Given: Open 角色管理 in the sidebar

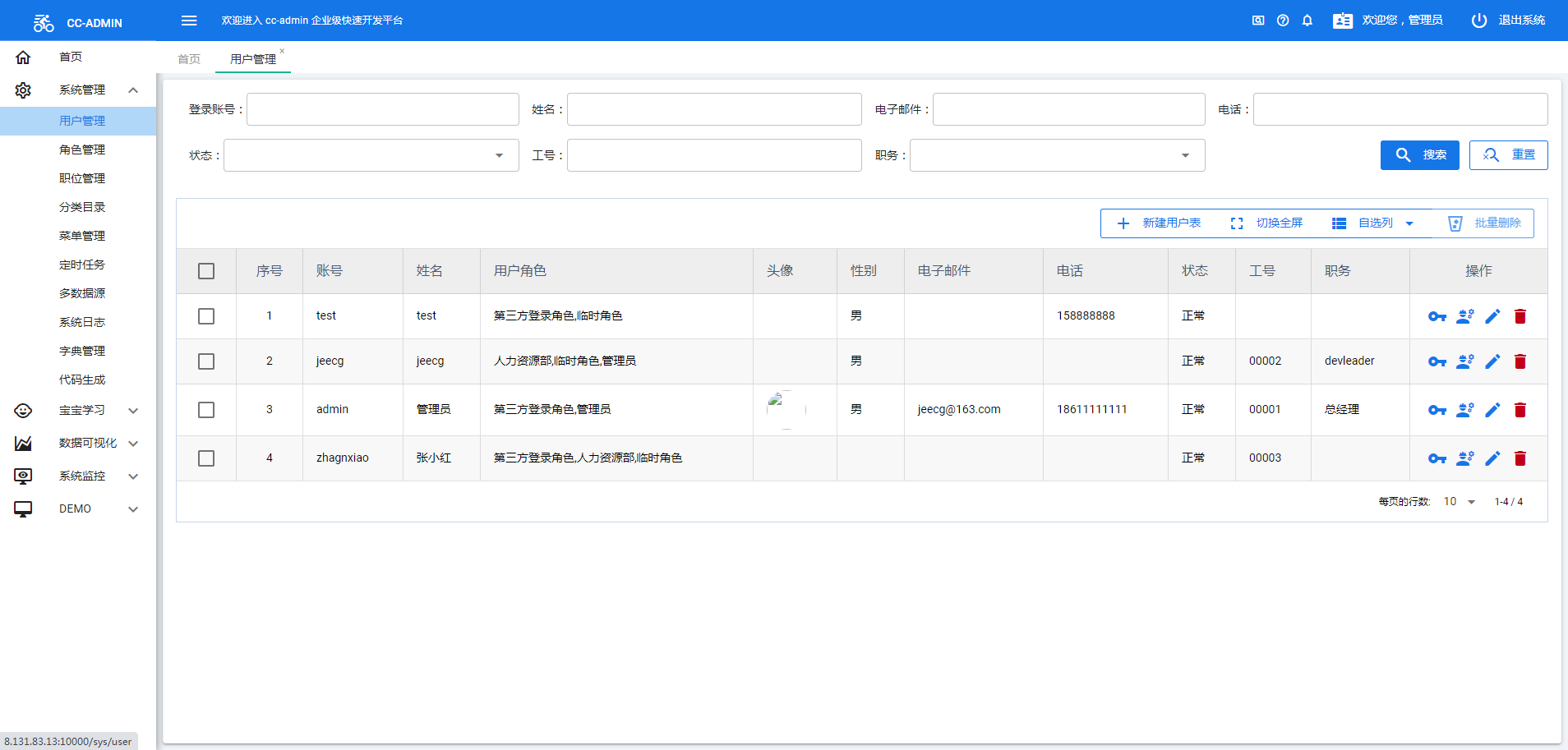Looking at the screenshot, I should (x=82, y=150).
